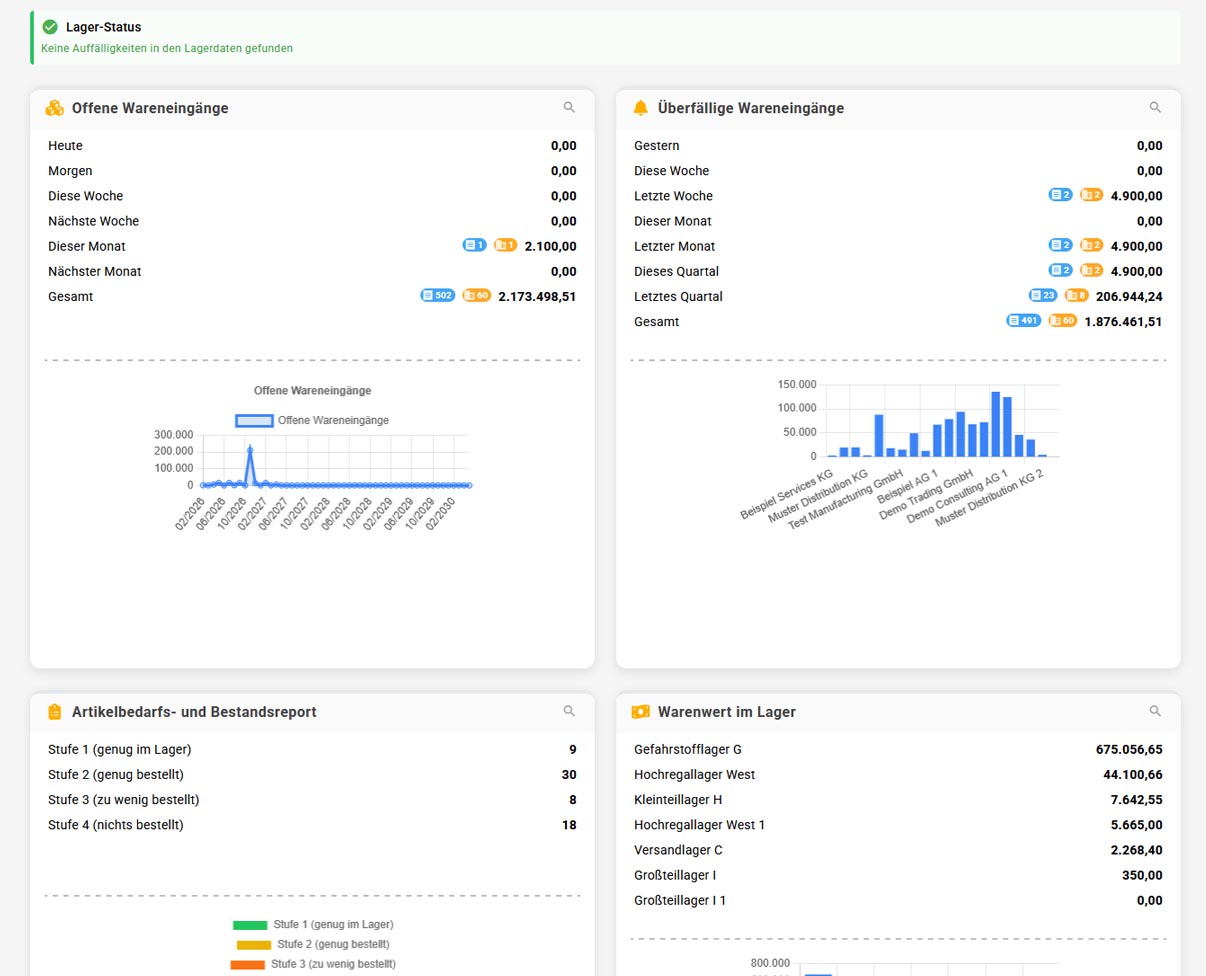Click the search icon in Offene Wareneingänge card

[x=569, y=107]
